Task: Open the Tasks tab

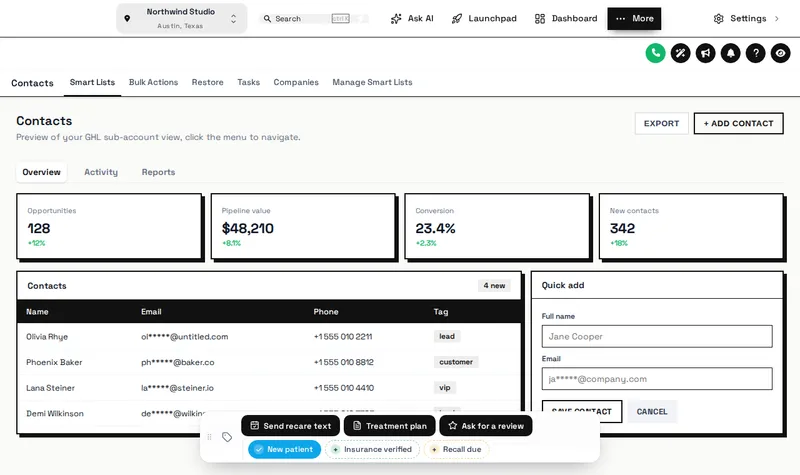Action: point(248,82)
